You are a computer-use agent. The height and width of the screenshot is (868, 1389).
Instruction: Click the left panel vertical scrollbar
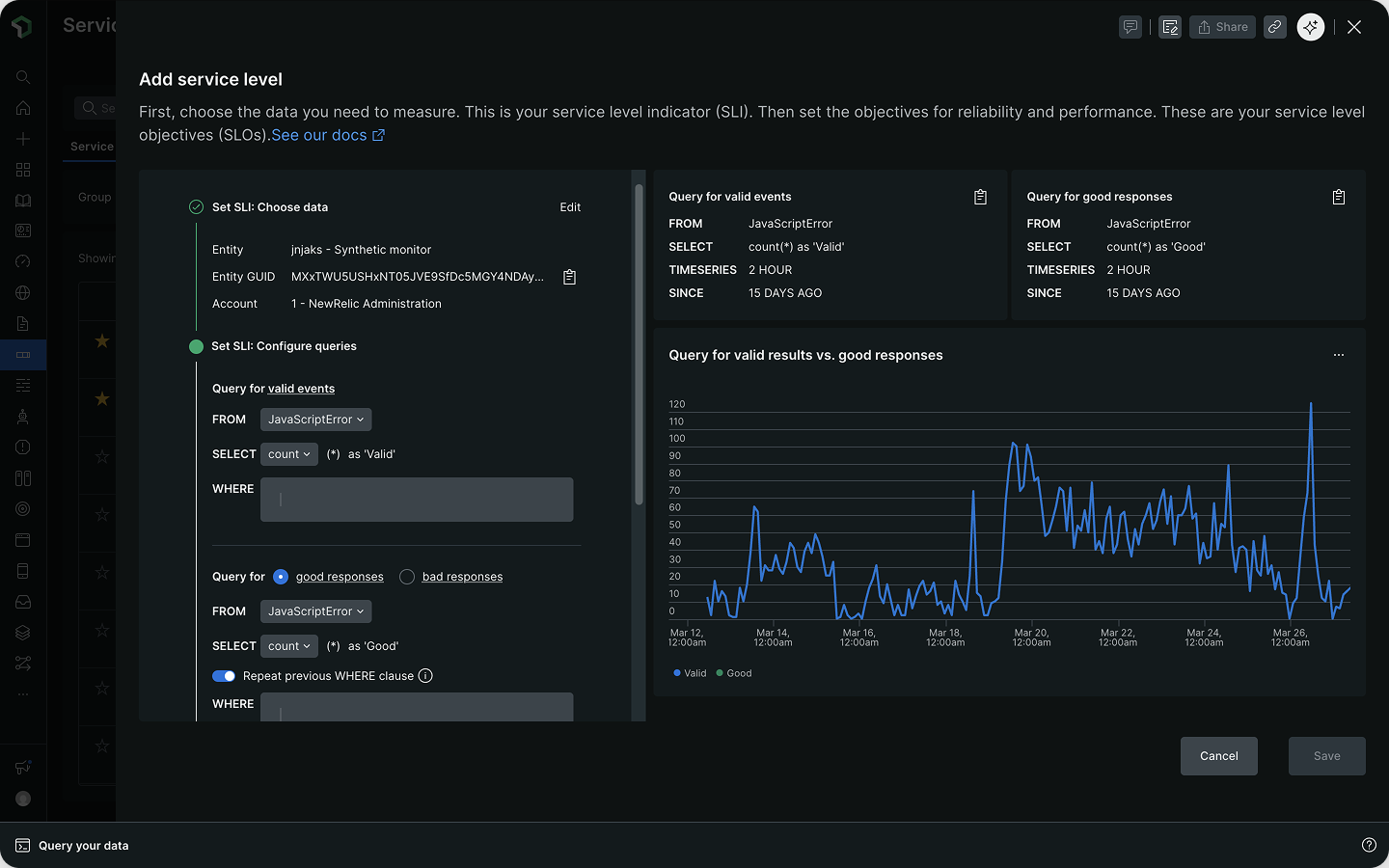coord(639,344)
